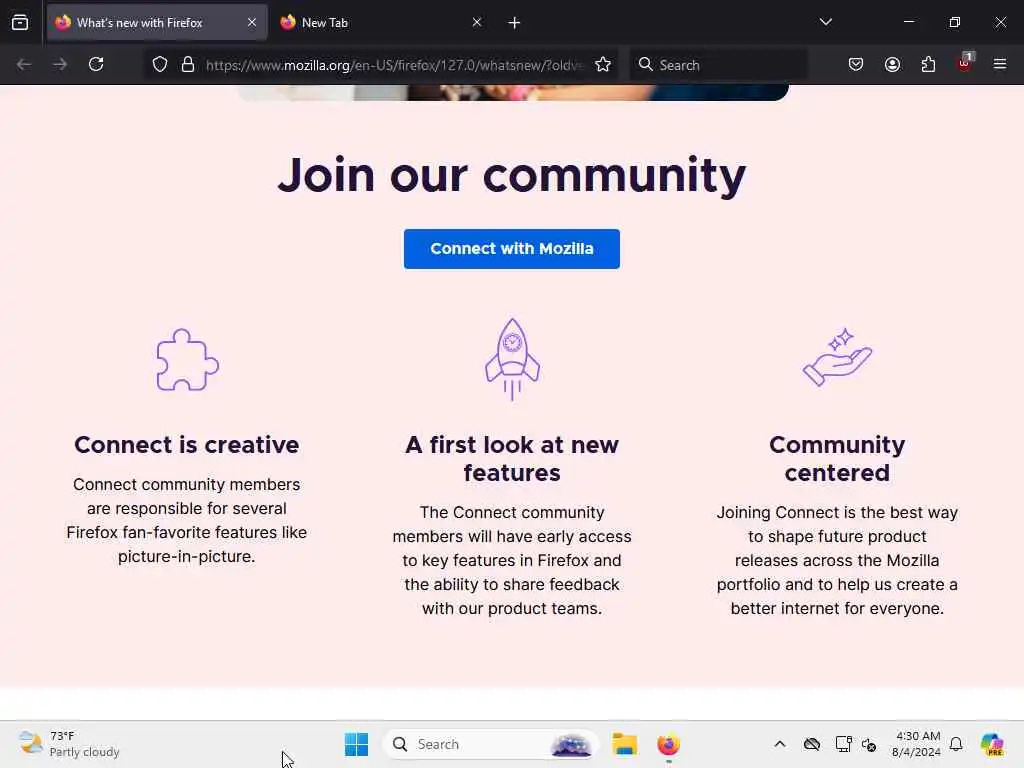1024x768 pixels.
Task: Open File Explorer from taskbar
Action: (x=624, y=744)
